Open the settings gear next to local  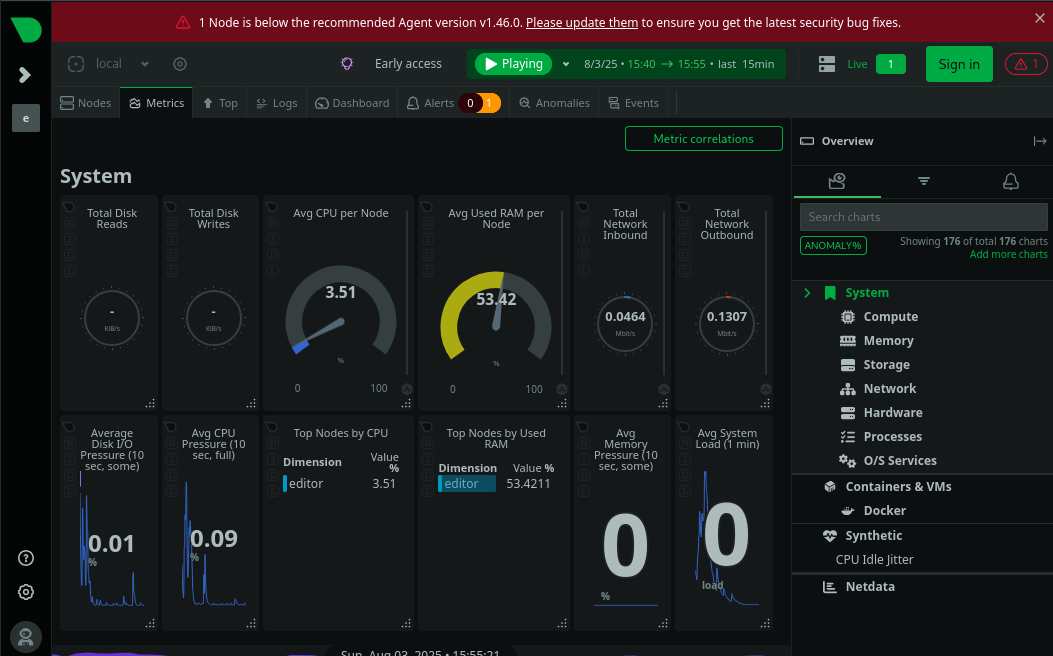180,64
